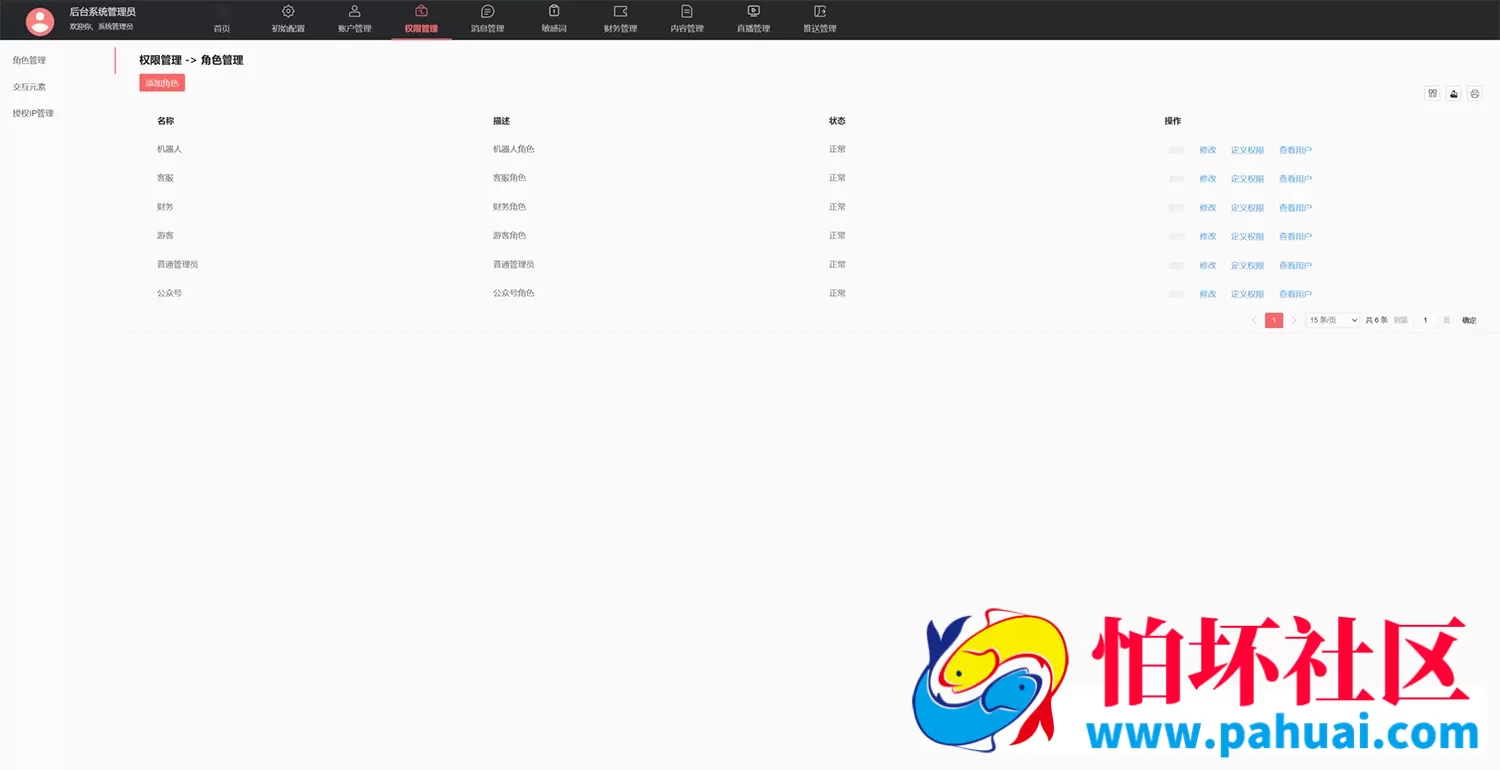Click 修改 for the 机器人 role

point(1207,150)
